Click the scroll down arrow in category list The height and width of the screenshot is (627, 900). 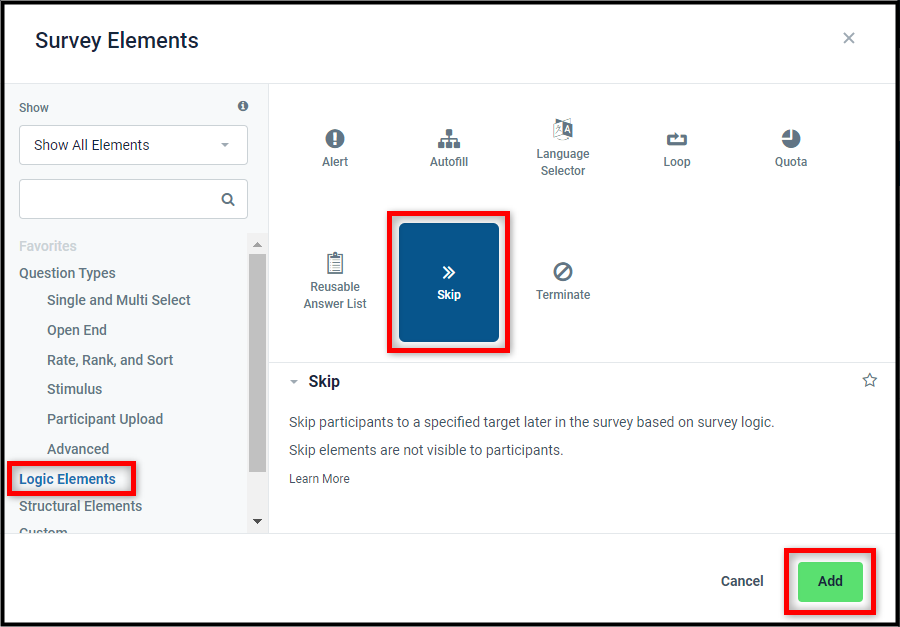[257, 521]
